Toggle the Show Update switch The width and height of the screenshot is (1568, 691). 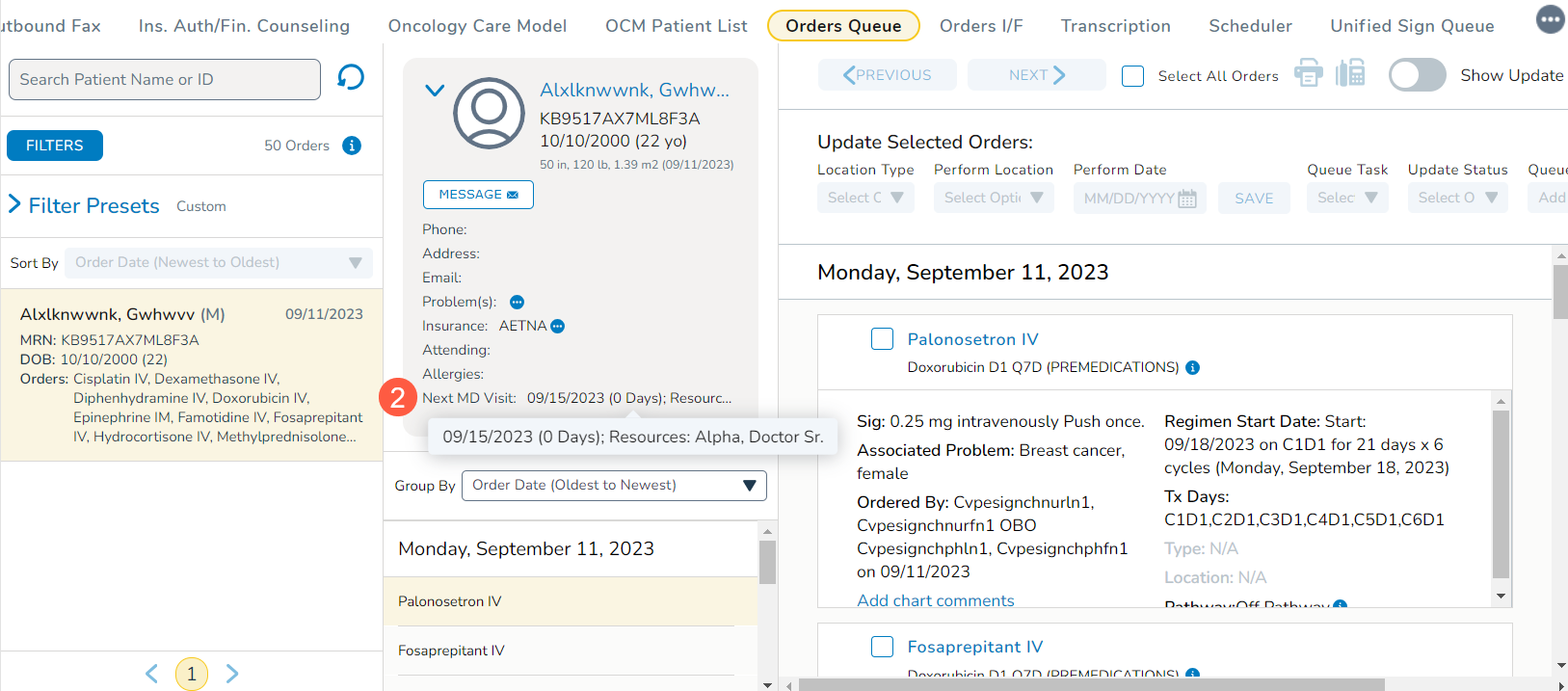point(1417,75)
